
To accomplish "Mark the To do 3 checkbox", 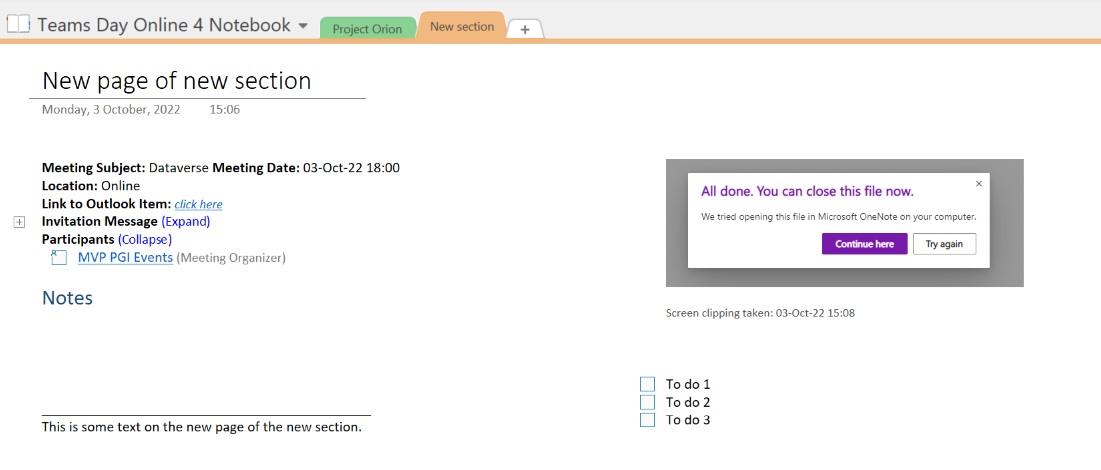I will (x=648, y=420).
